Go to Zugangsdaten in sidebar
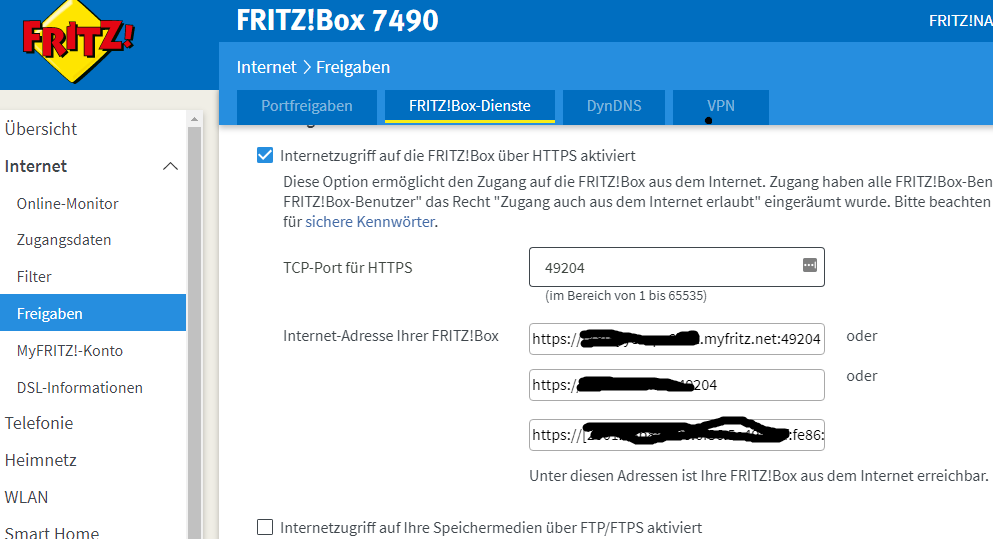993x539 pixels. (64, 240)
